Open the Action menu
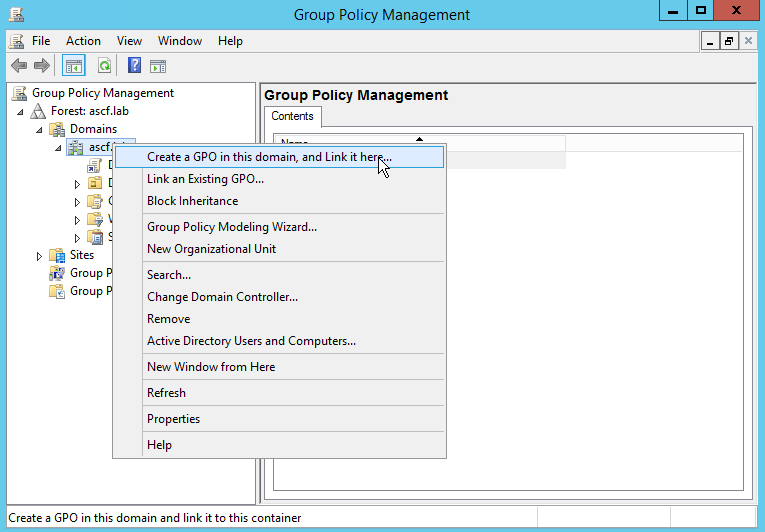The height and width of the screenshot is (532, 765). tap(83, 41)
